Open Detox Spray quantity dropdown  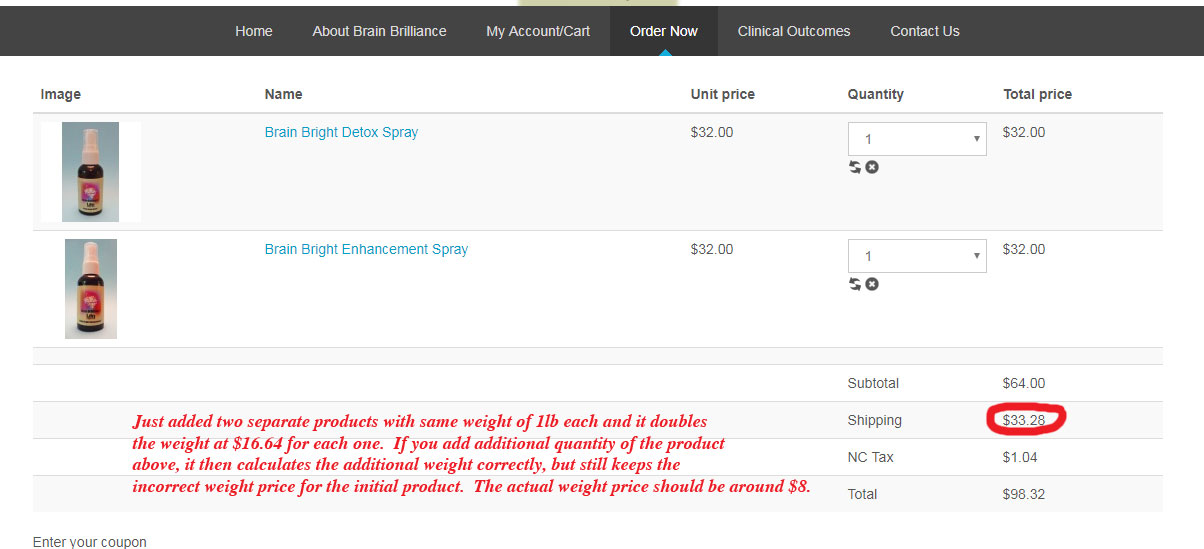917,139
